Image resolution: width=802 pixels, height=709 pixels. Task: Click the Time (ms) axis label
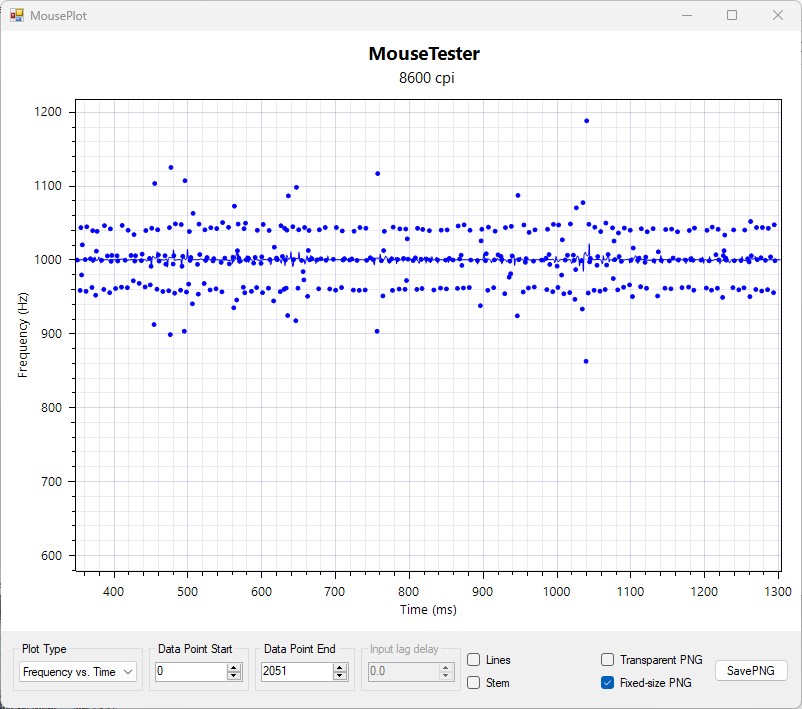pyautogui.click(x=428, y=609)
